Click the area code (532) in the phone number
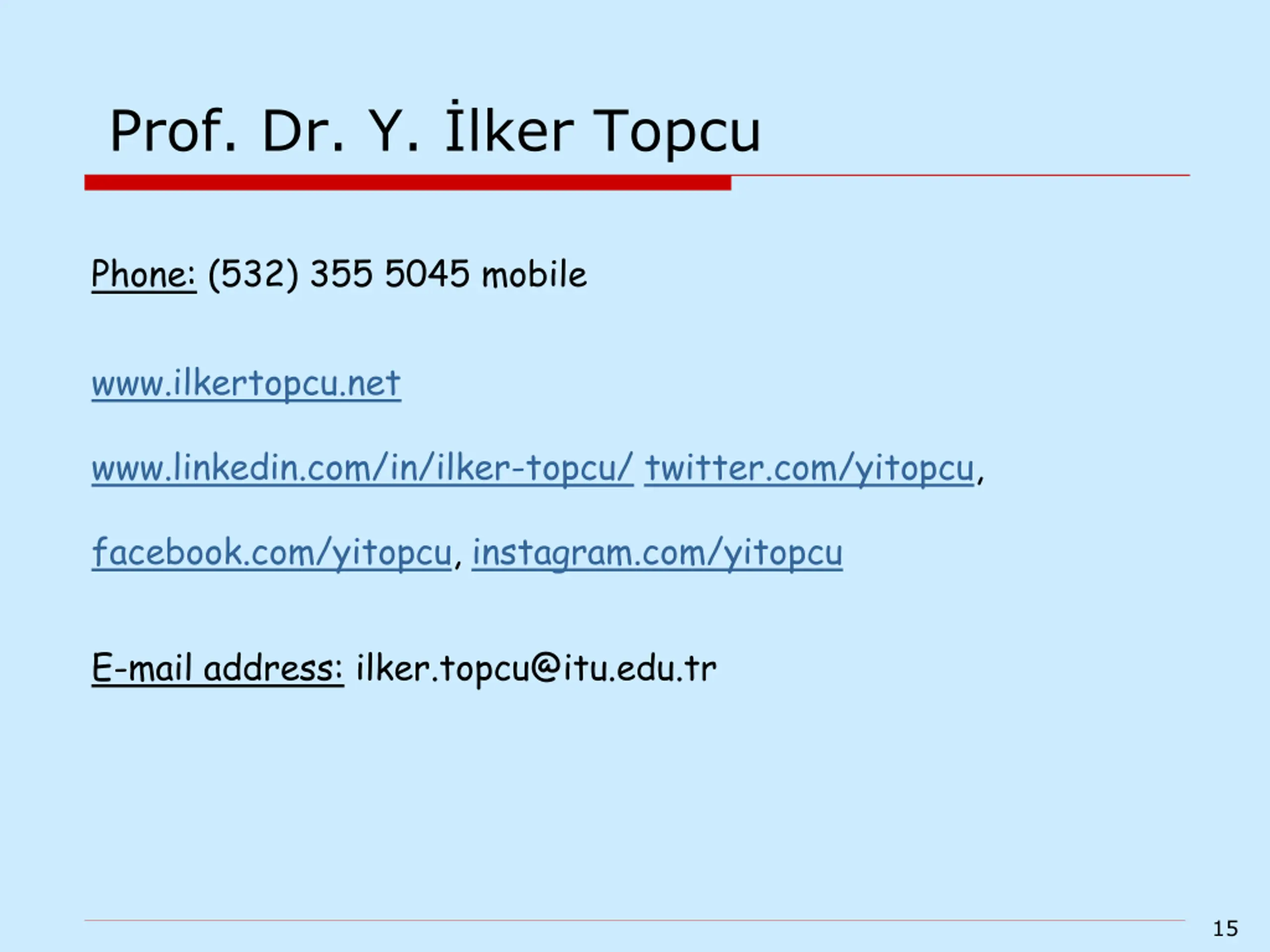 point(253,275)
